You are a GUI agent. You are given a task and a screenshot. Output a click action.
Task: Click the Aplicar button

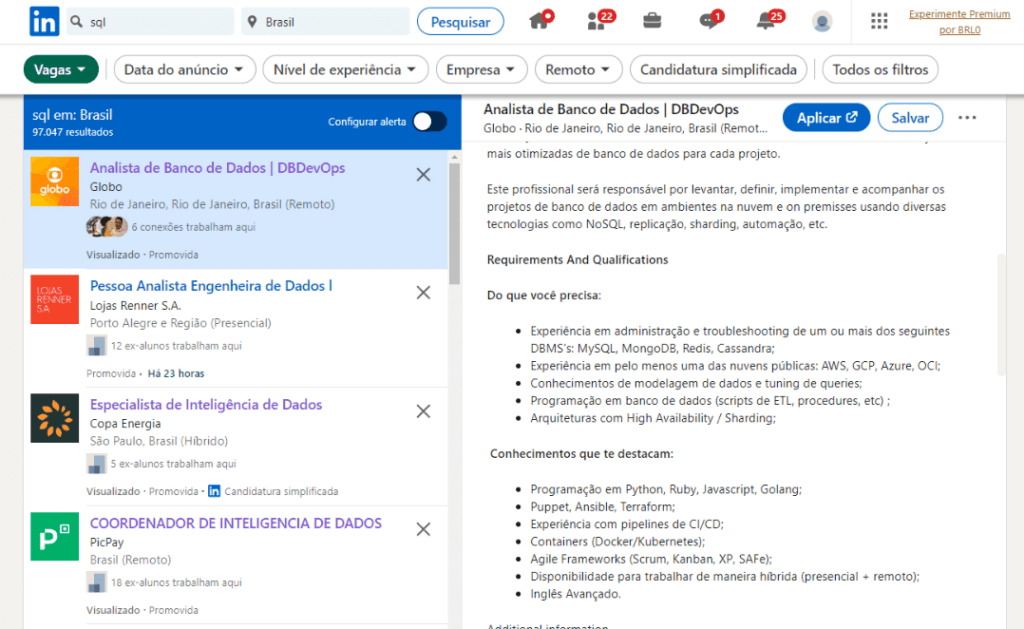point(826,118)
